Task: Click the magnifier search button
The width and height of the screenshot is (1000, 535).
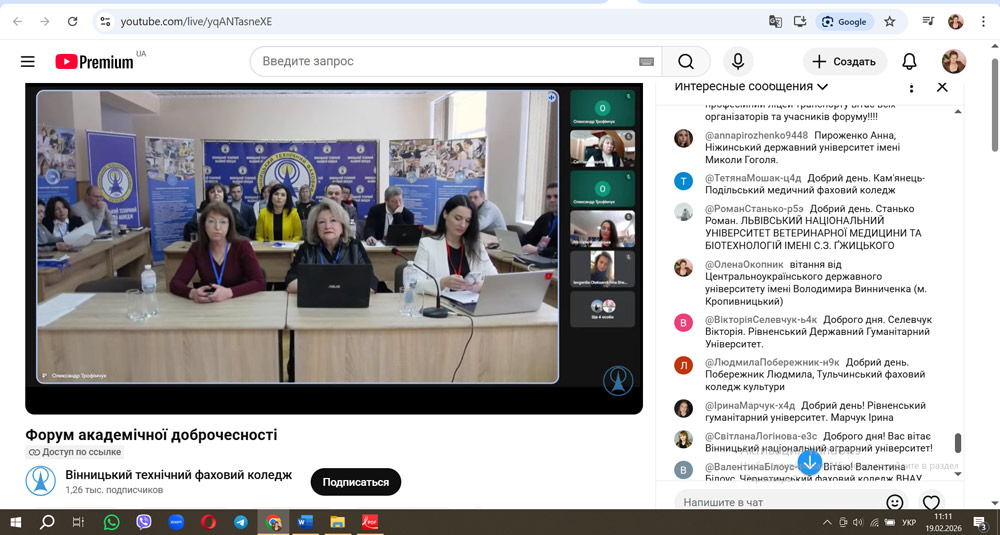Action: point(686,62)
